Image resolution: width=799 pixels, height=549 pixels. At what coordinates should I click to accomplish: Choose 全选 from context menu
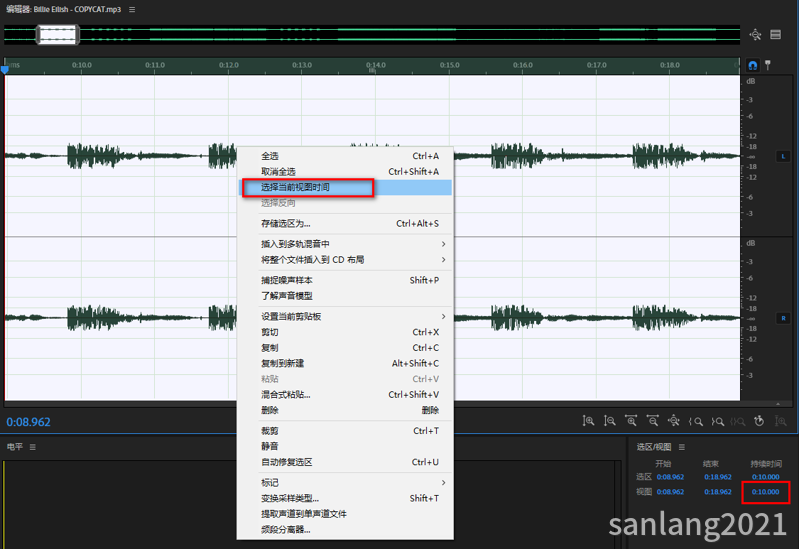[x=345, y=156]
